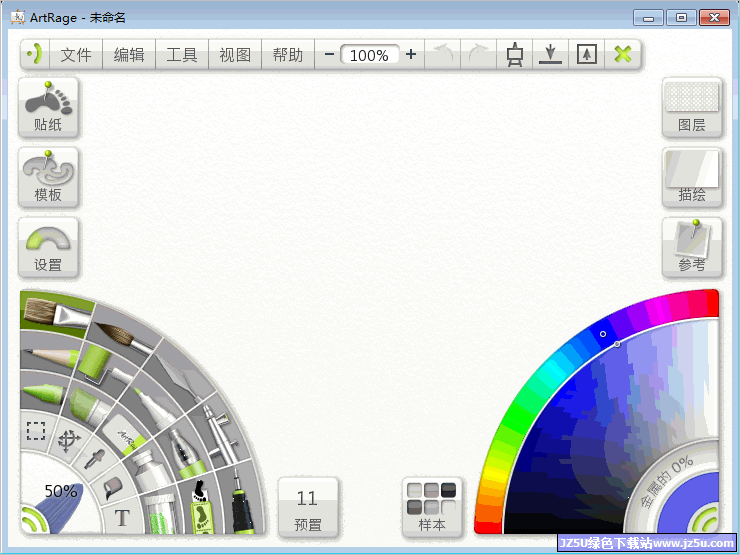Select the Transform arrows tool
Image resolution: width=740 pixels, height=555 pixels.
(69, 442)
